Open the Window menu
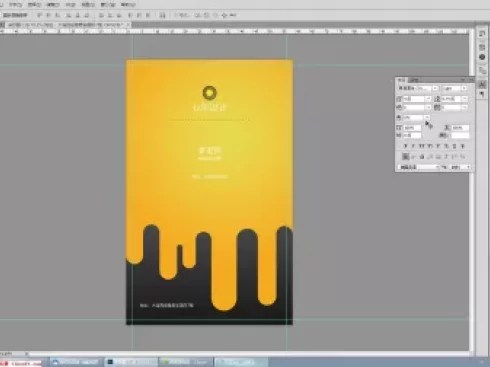 click(108, 5)
